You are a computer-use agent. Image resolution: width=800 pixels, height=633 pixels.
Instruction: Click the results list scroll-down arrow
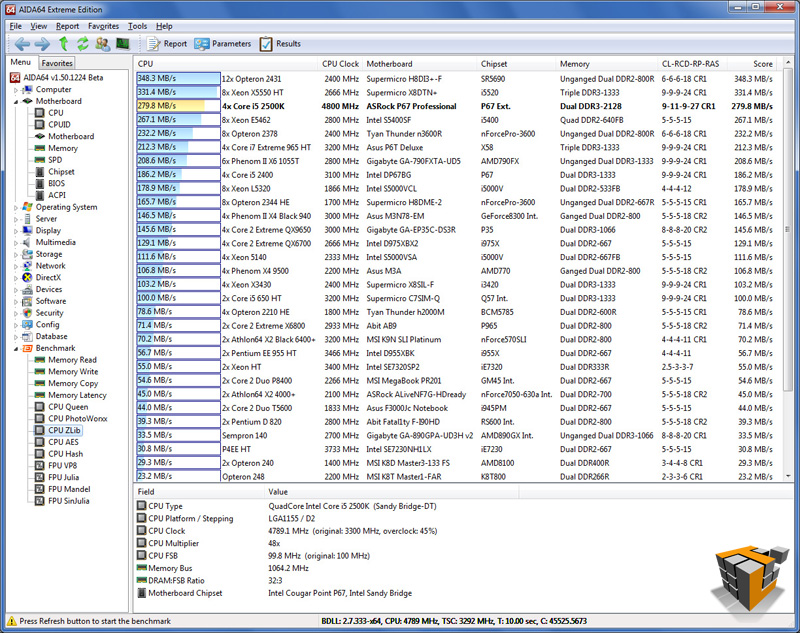point(788,476)
